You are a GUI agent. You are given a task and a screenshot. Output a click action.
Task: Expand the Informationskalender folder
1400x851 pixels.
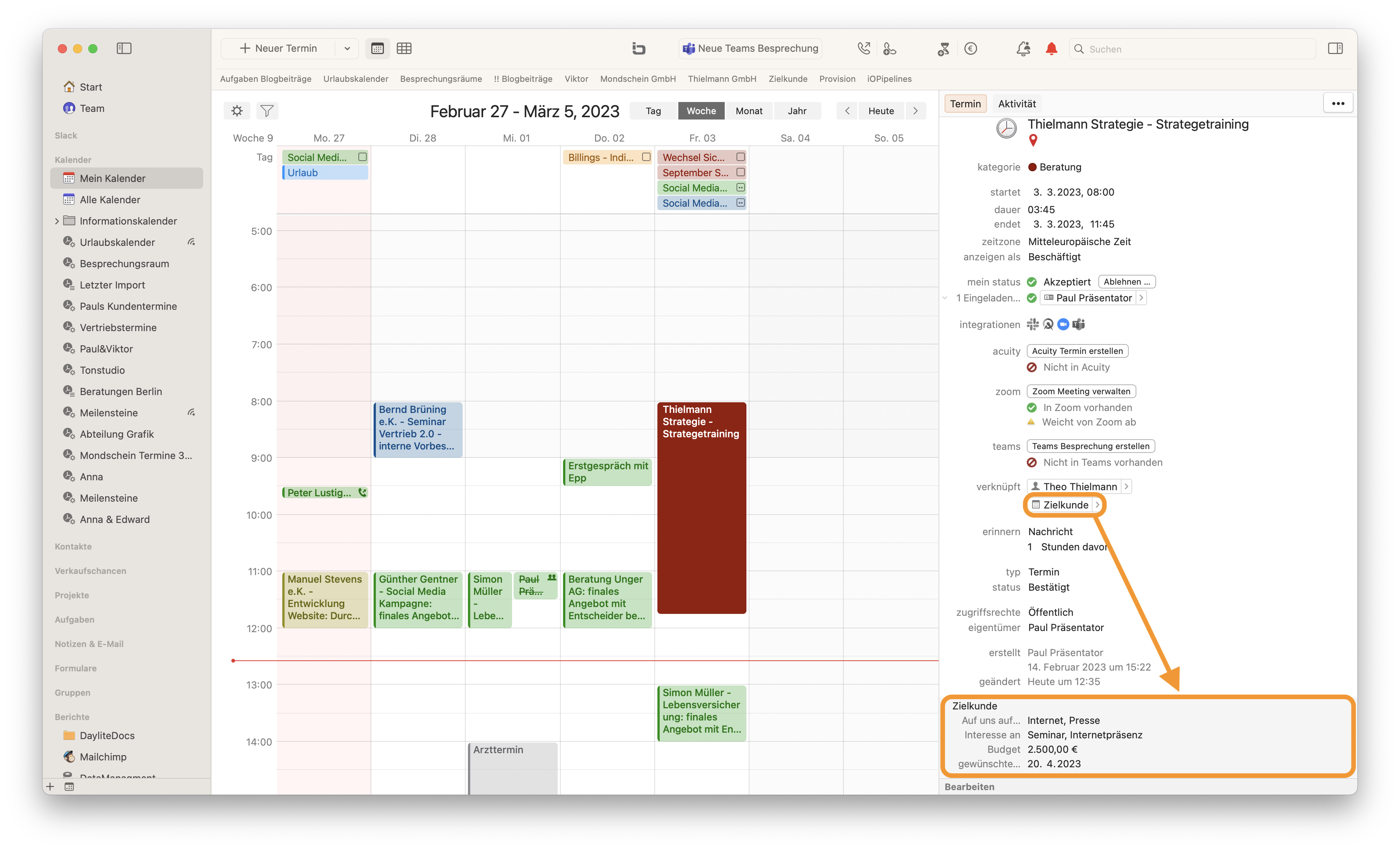point(57,221)
